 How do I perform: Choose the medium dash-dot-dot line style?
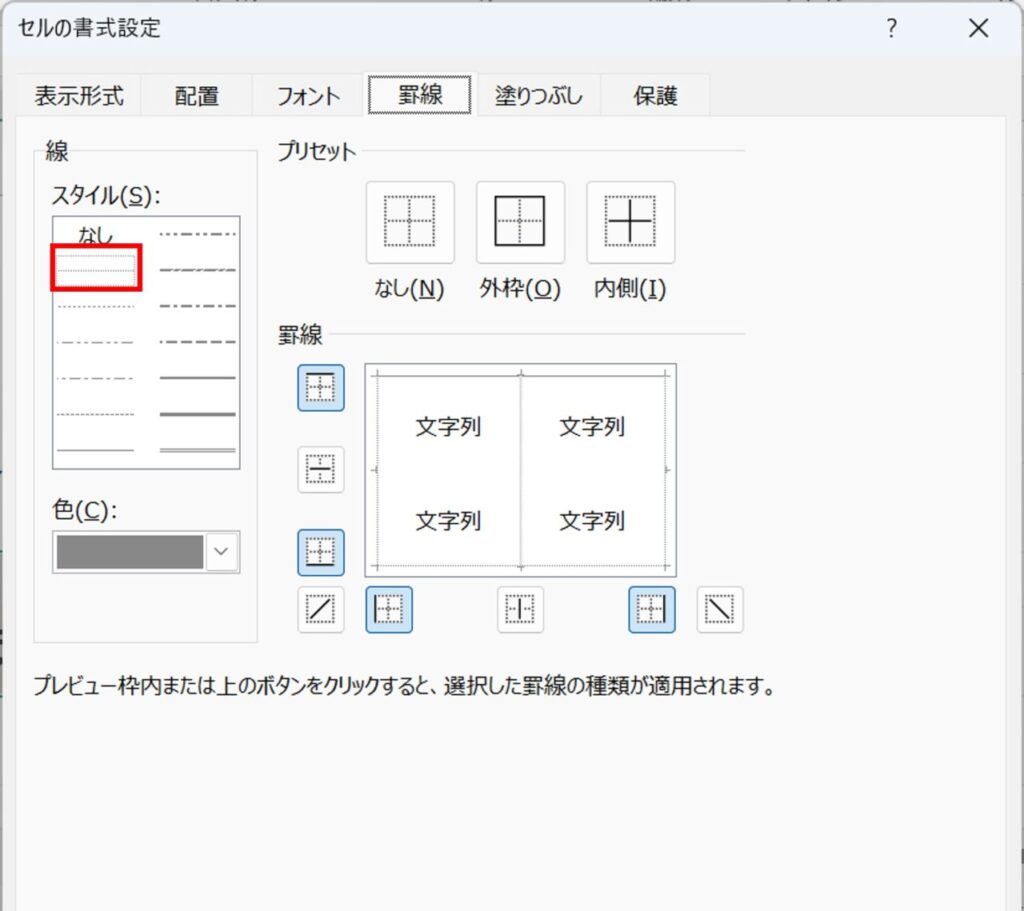[197, 234]
